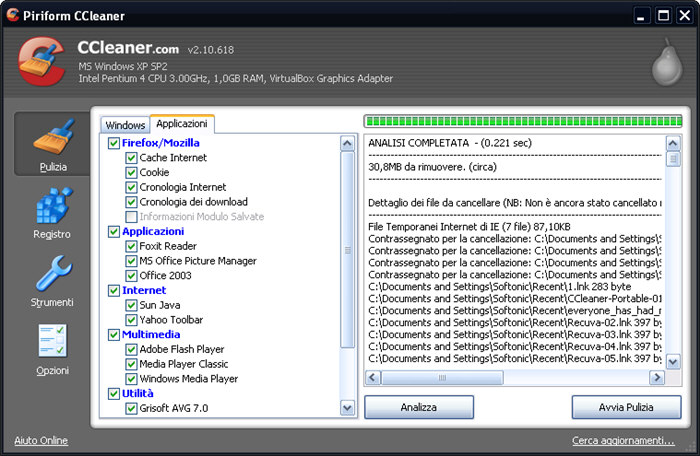Click the results pane vertical scroll thumb
700x456 pixels.
[673, 159]
